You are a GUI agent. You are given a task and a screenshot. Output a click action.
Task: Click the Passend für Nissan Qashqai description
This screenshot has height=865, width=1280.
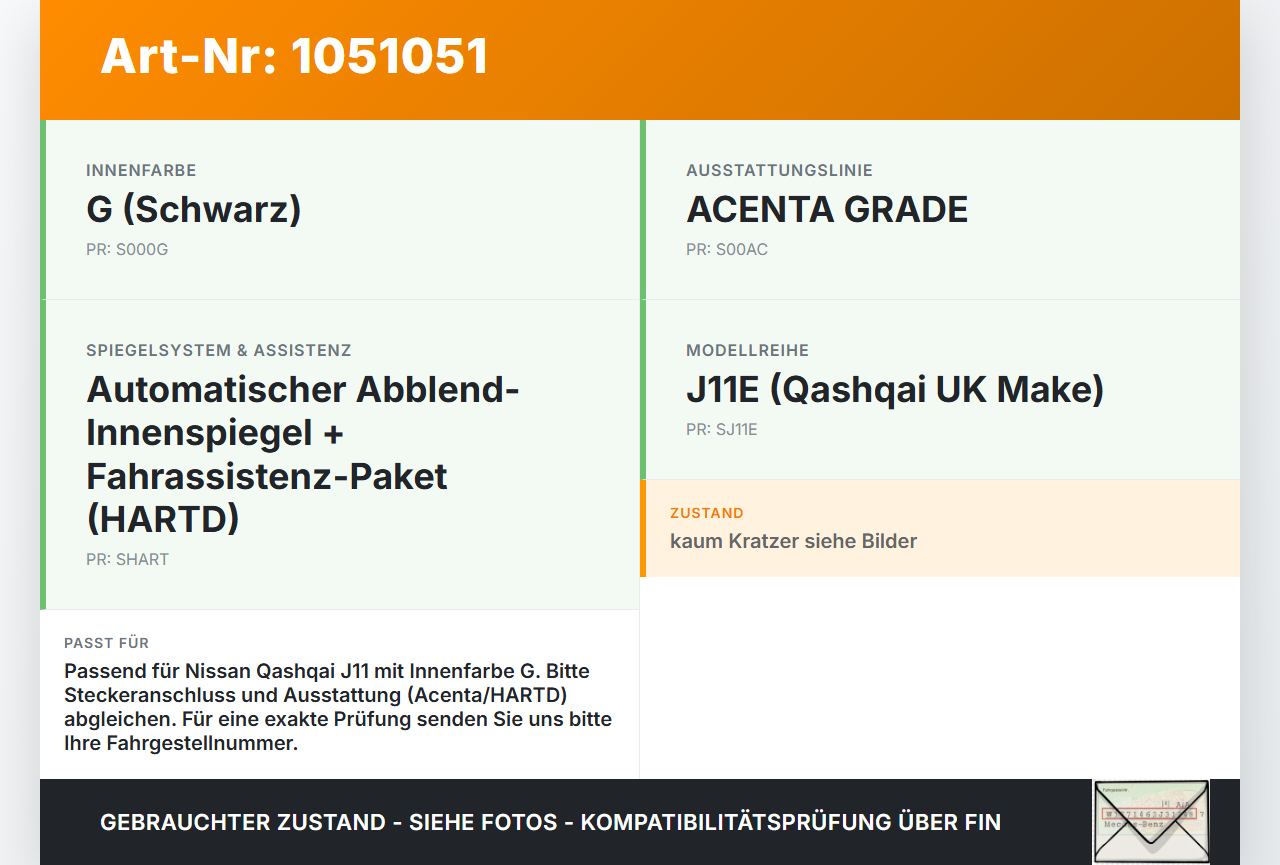tap(338, 707)
